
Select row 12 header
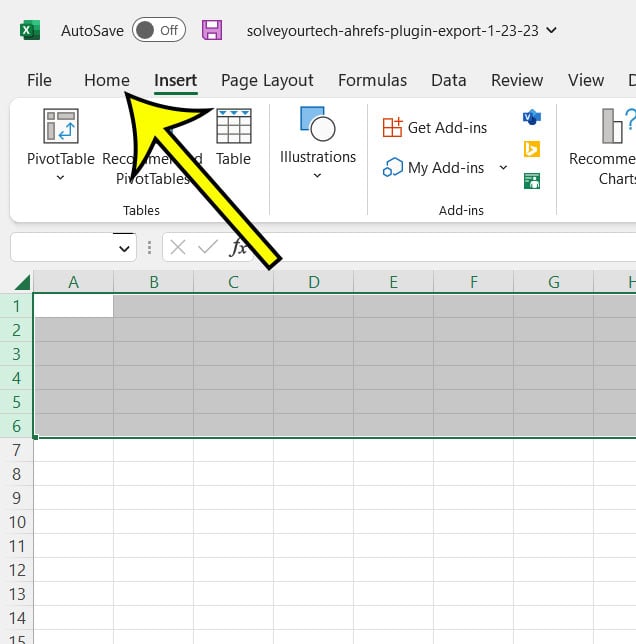tap(16, 570)
